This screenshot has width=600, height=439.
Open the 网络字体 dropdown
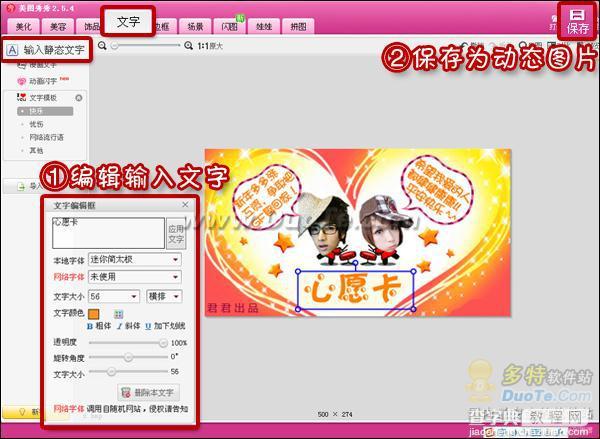tap(135, 277)
